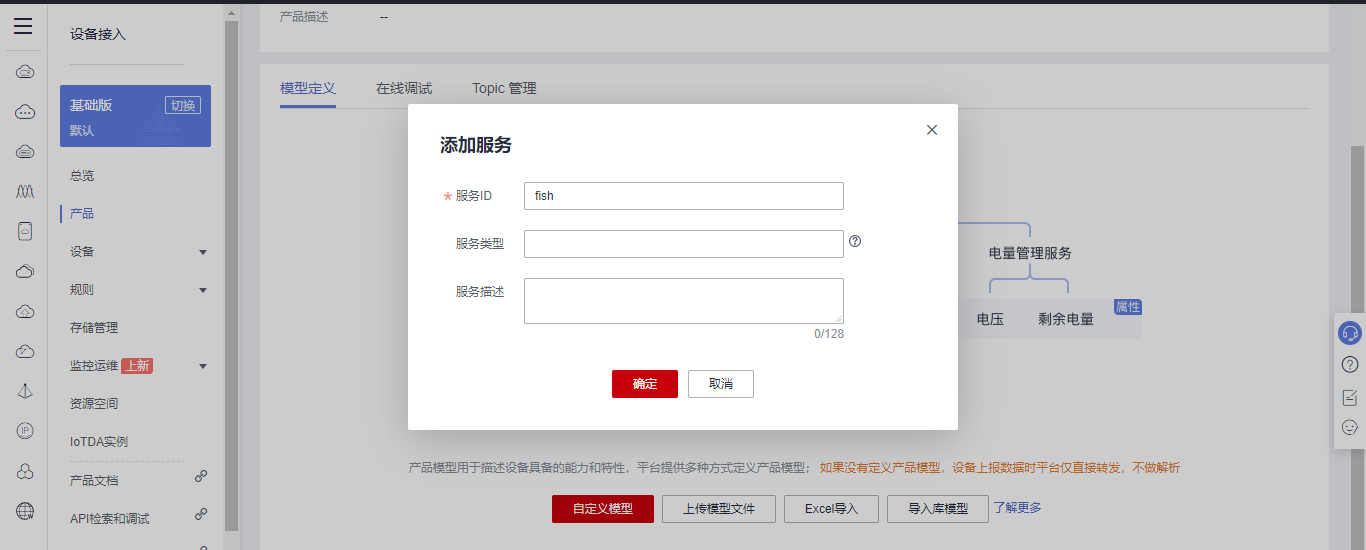This screenshot has height=550, width=1366.
Task: Switch to the 模型定义 tab
Action: 308,88
